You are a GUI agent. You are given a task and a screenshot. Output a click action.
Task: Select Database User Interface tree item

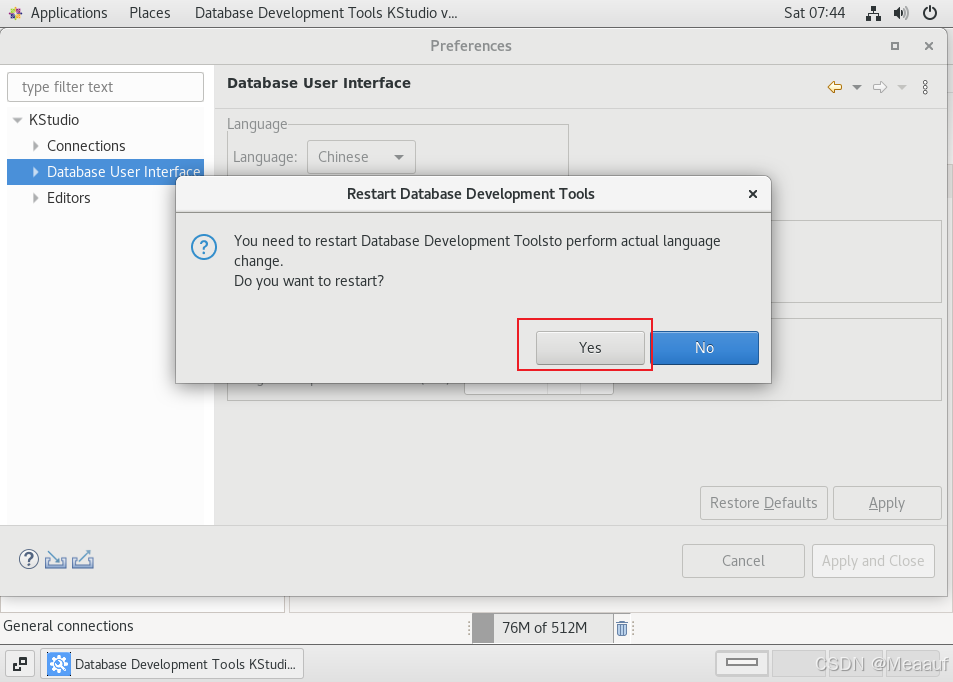(x=123, y=172)
